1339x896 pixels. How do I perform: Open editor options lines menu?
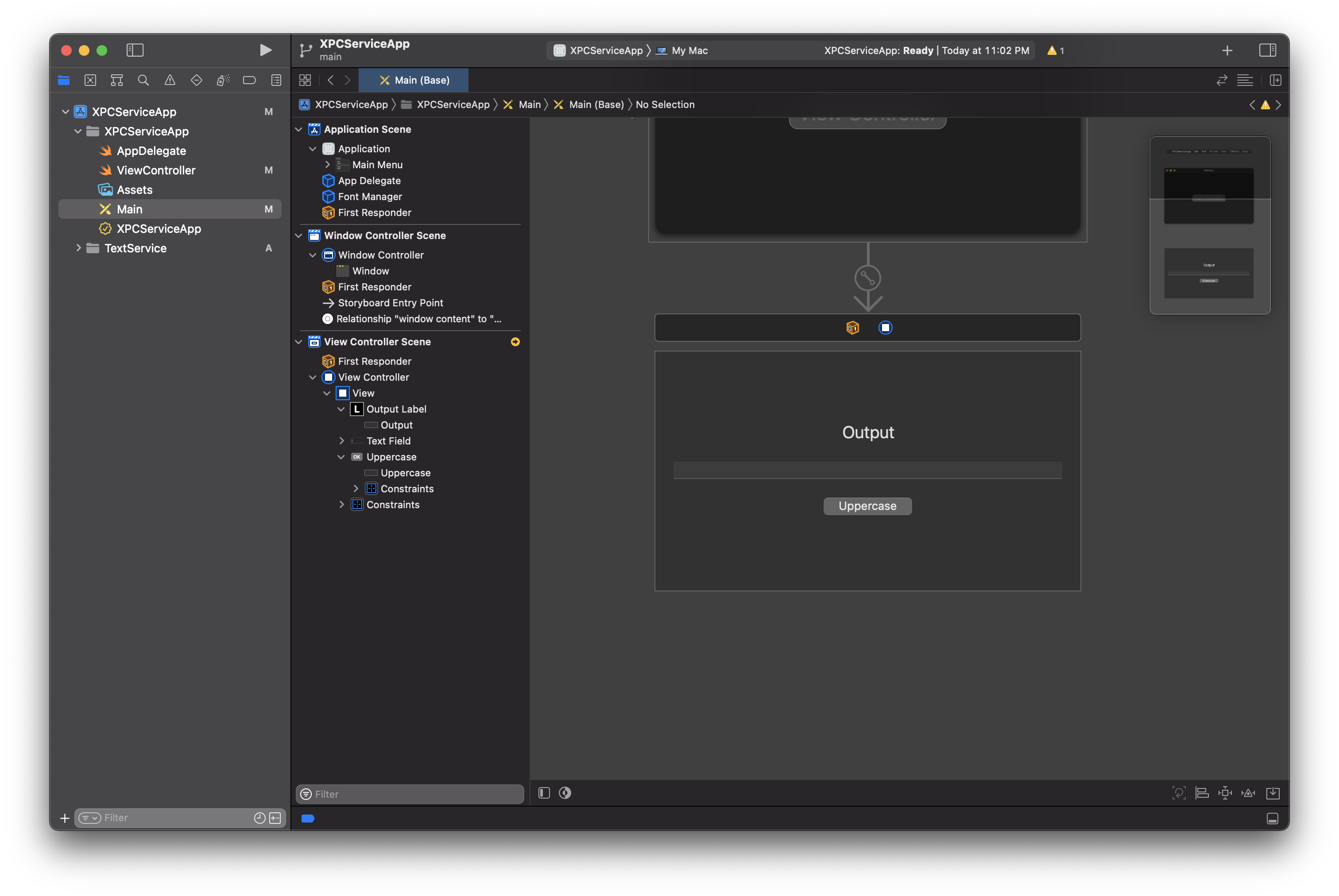(1245, 81)
